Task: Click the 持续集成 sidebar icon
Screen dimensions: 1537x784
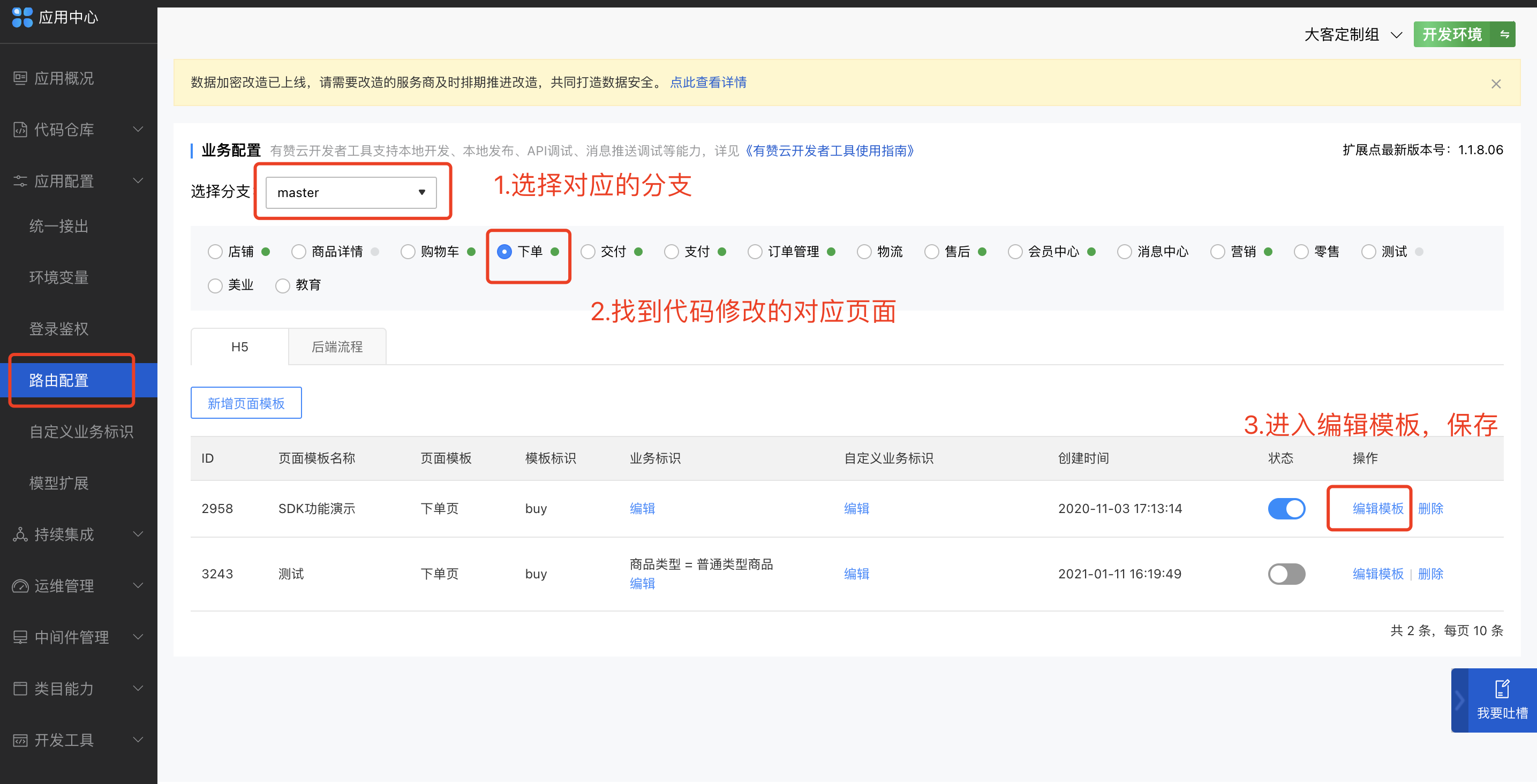Action: 20,534
